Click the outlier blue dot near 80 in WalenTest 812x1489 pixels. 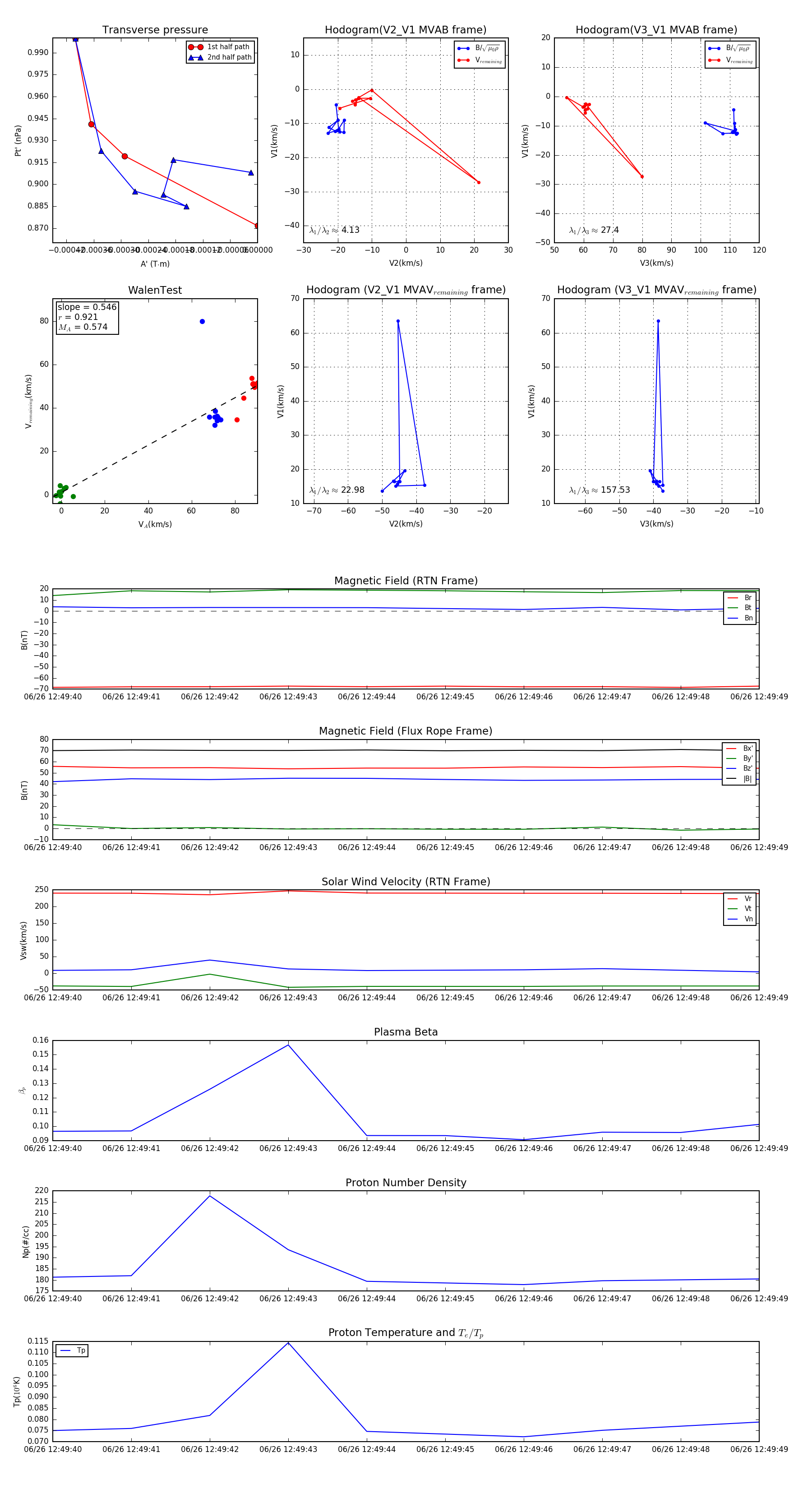[202, 321]
